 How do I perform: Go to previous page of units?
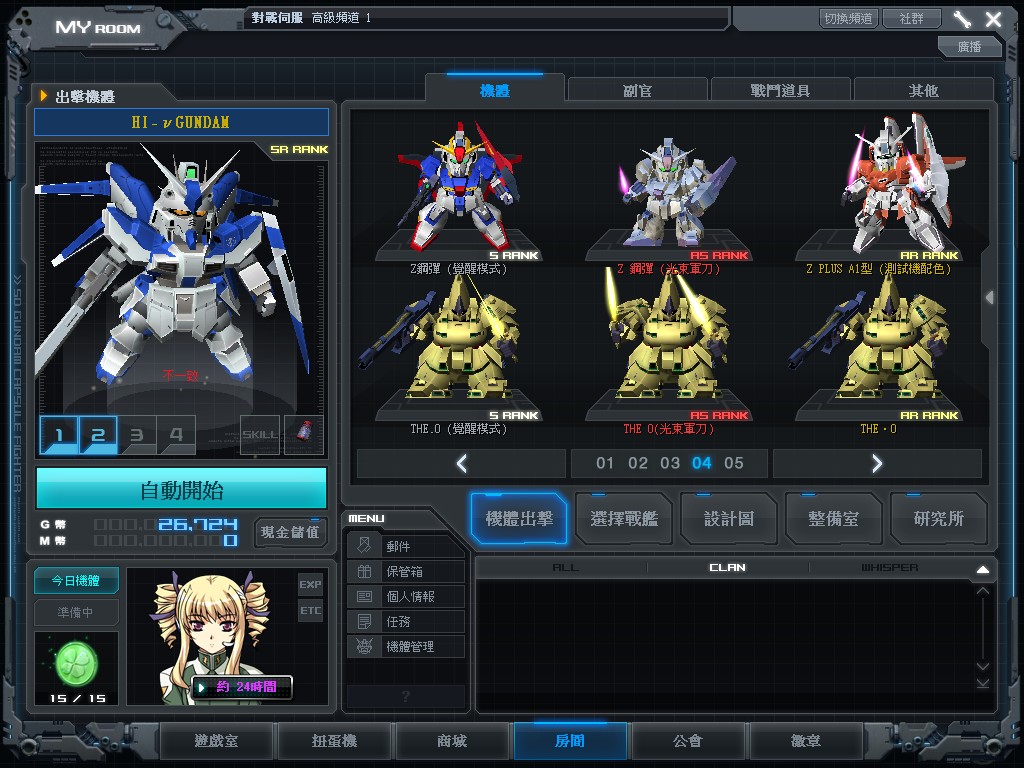click(x=461, y=463)
